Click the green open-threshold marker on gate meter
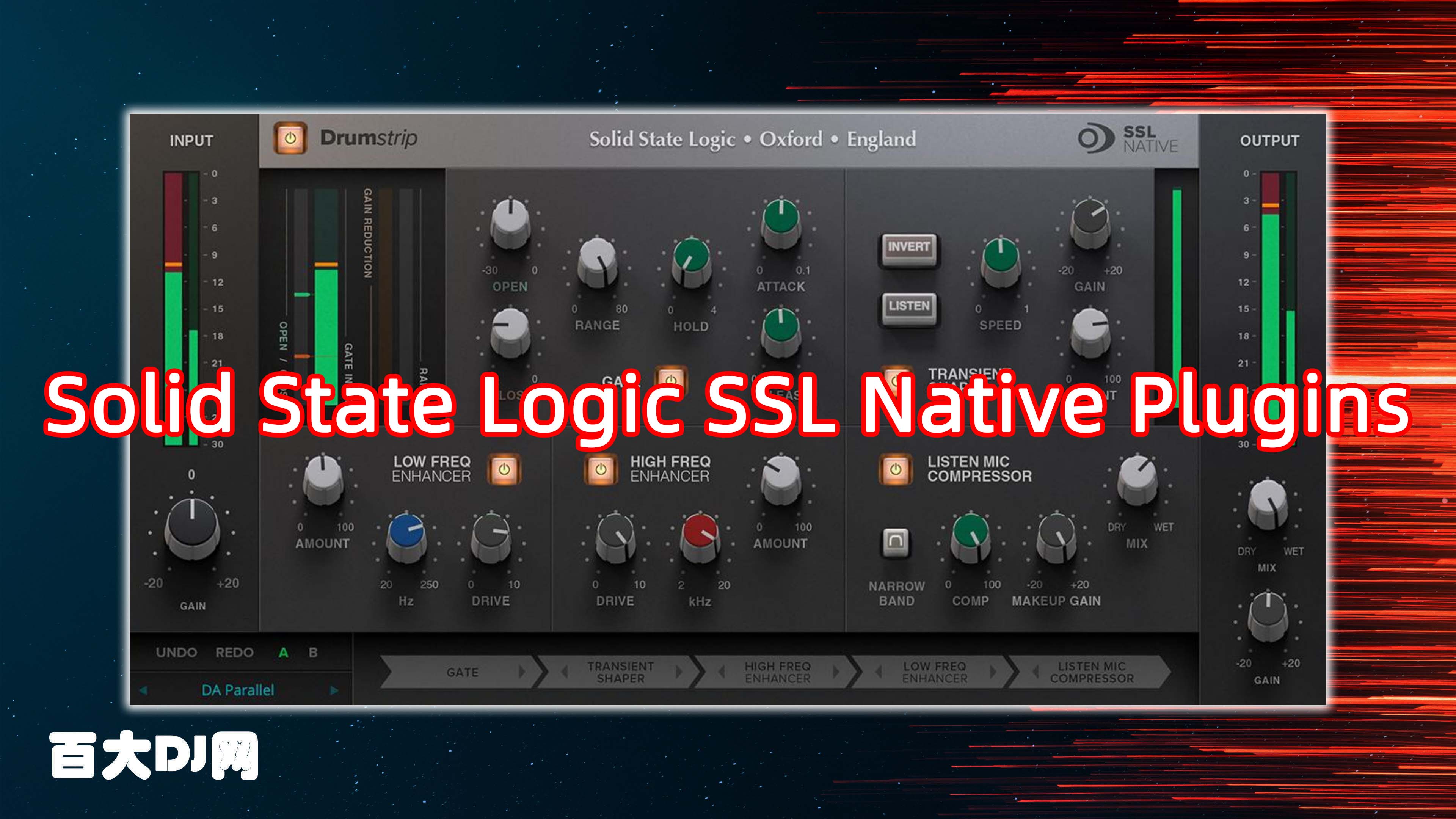The width and height of the screenshot is (1456, 819). tap(303, 295)
